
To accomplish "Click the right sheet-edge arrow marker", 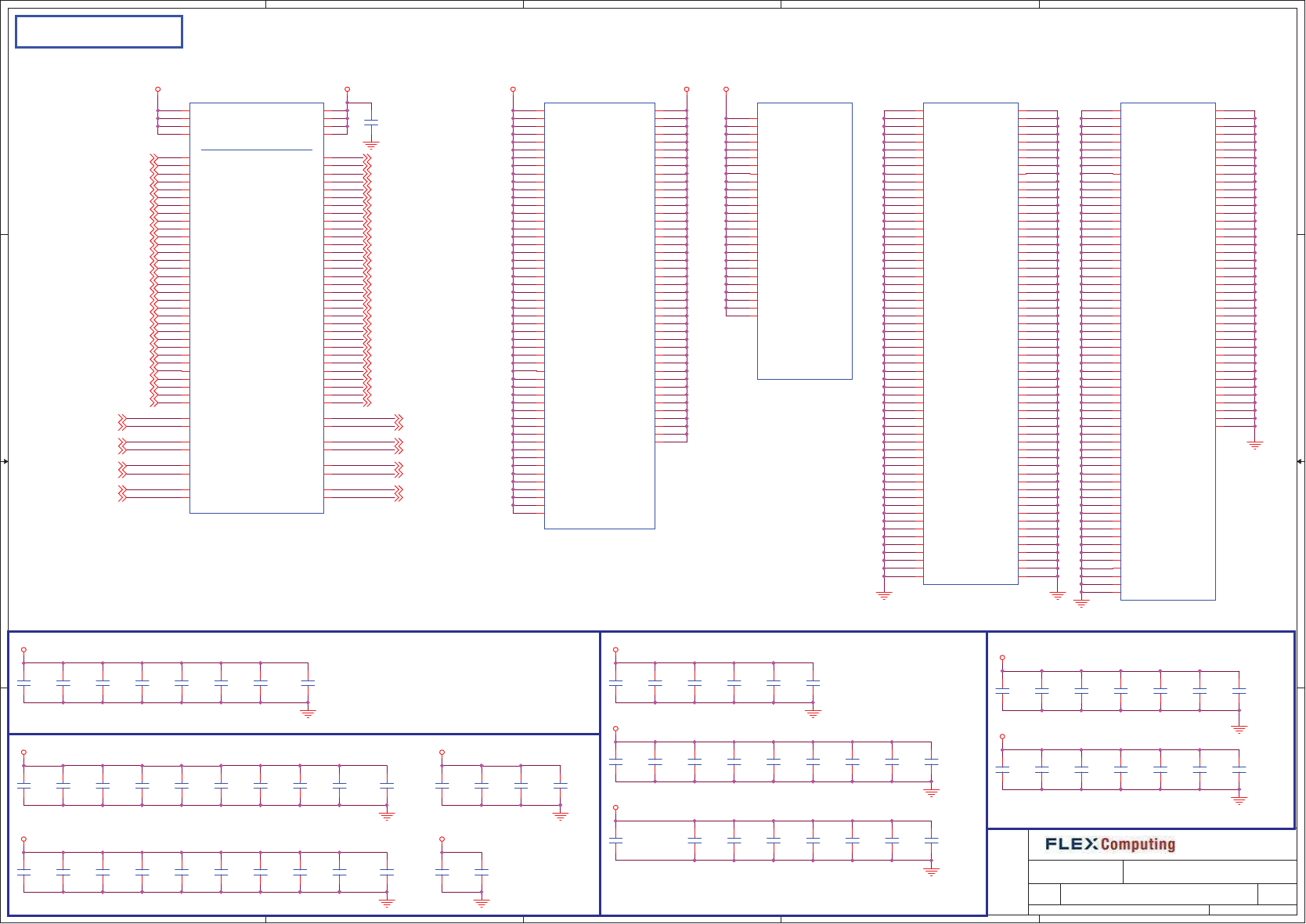I will (1301, 461).
